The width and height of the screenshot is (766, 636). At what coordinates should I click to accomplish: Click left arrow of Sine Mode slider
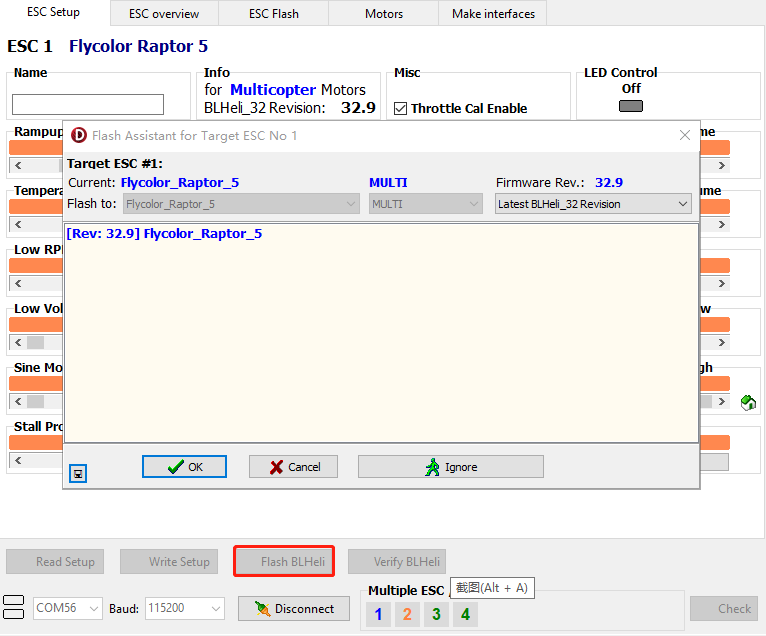click(x=18, y=402)
